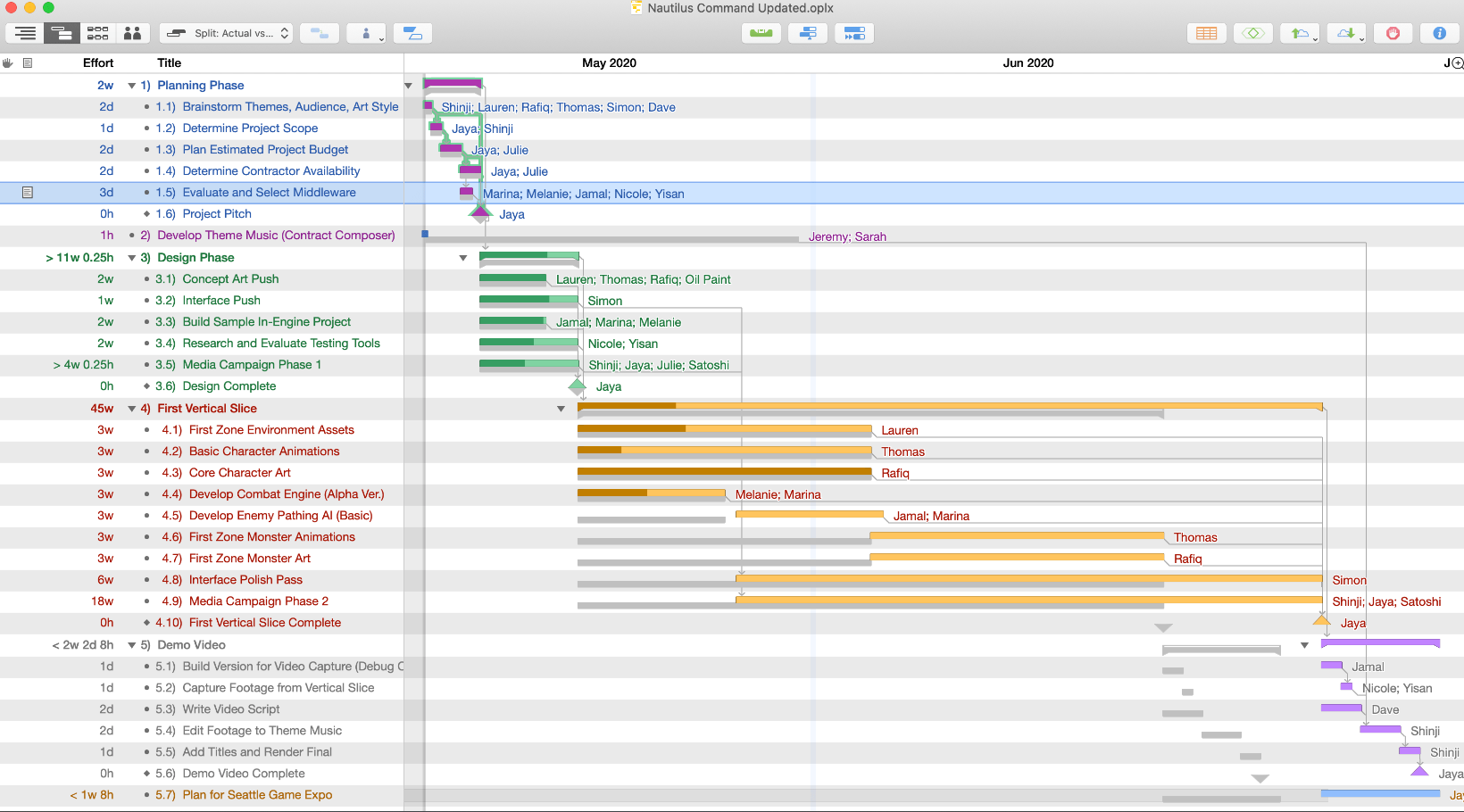Viewport: 1464px width, 812px height.
Task: Select the task outline view icon
Action: tap(24, 33)
